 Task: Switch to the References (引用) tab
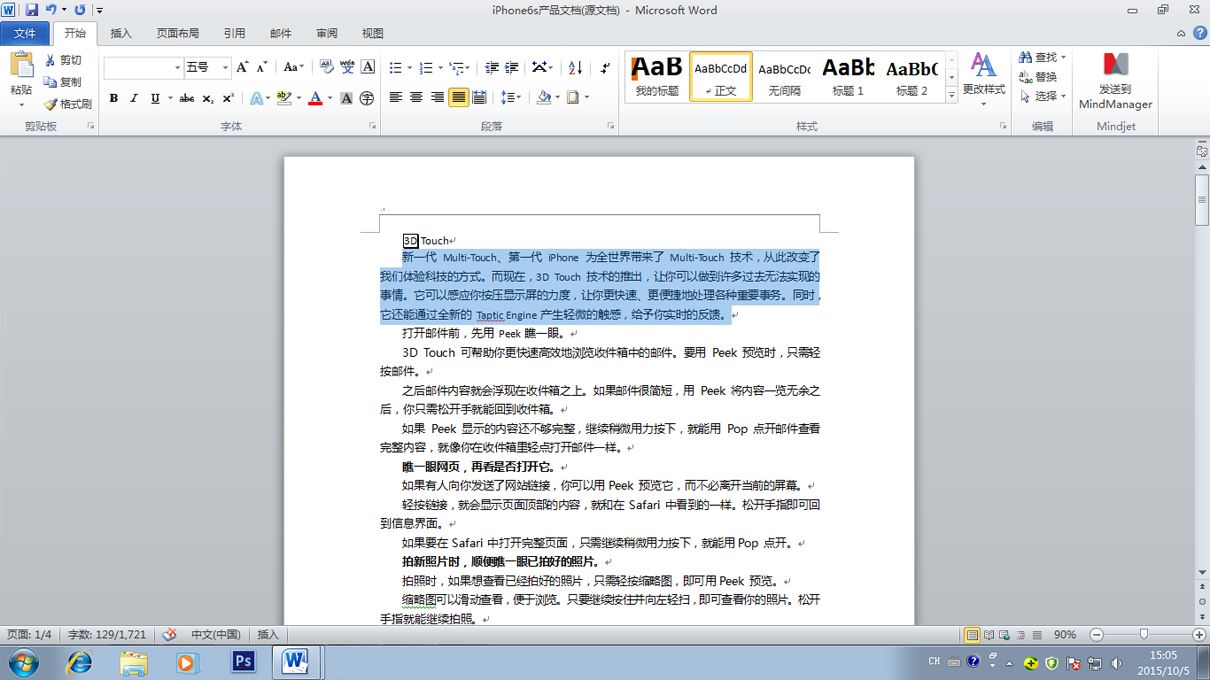click(x=234, y=33)
